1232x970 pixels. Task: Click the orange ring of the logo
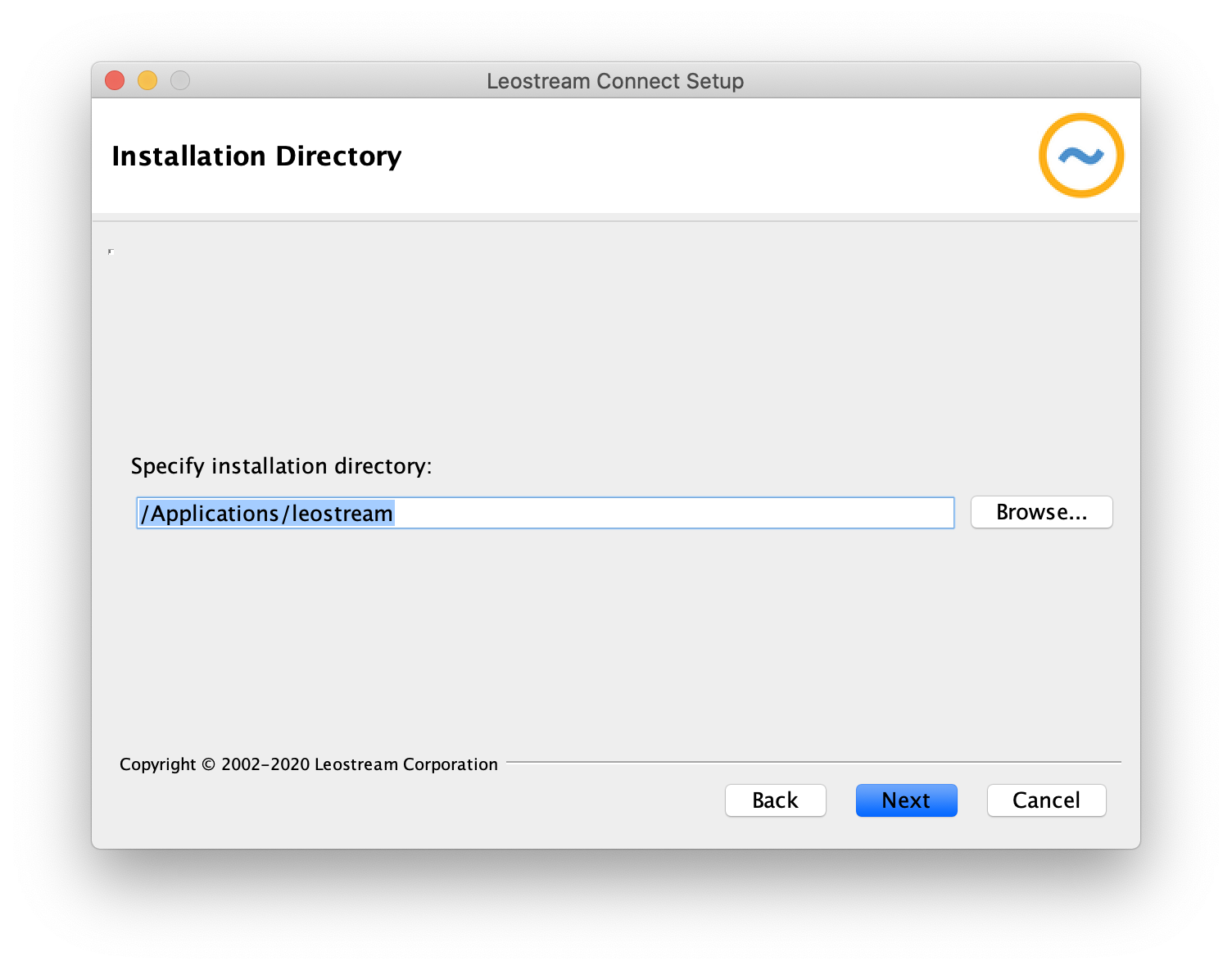tap(1081, 117)
